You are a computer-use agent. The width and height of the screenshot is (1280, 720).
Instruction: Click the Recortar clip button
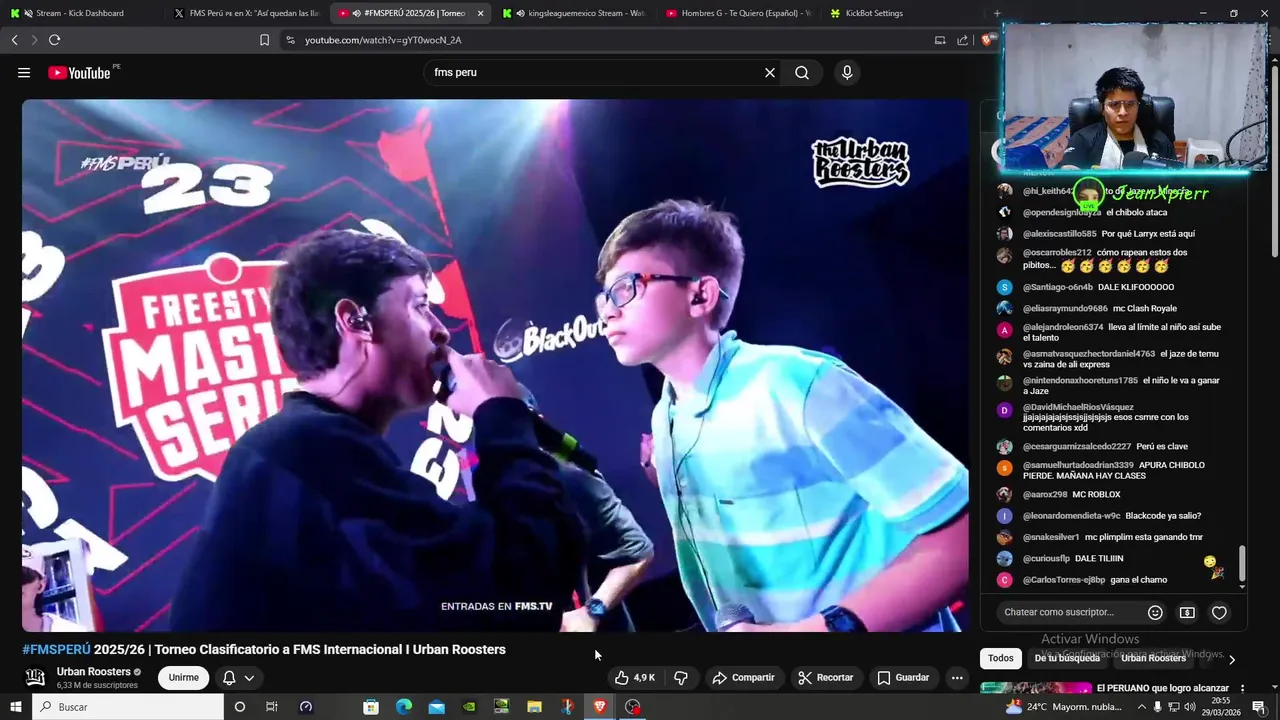[825, 678]
